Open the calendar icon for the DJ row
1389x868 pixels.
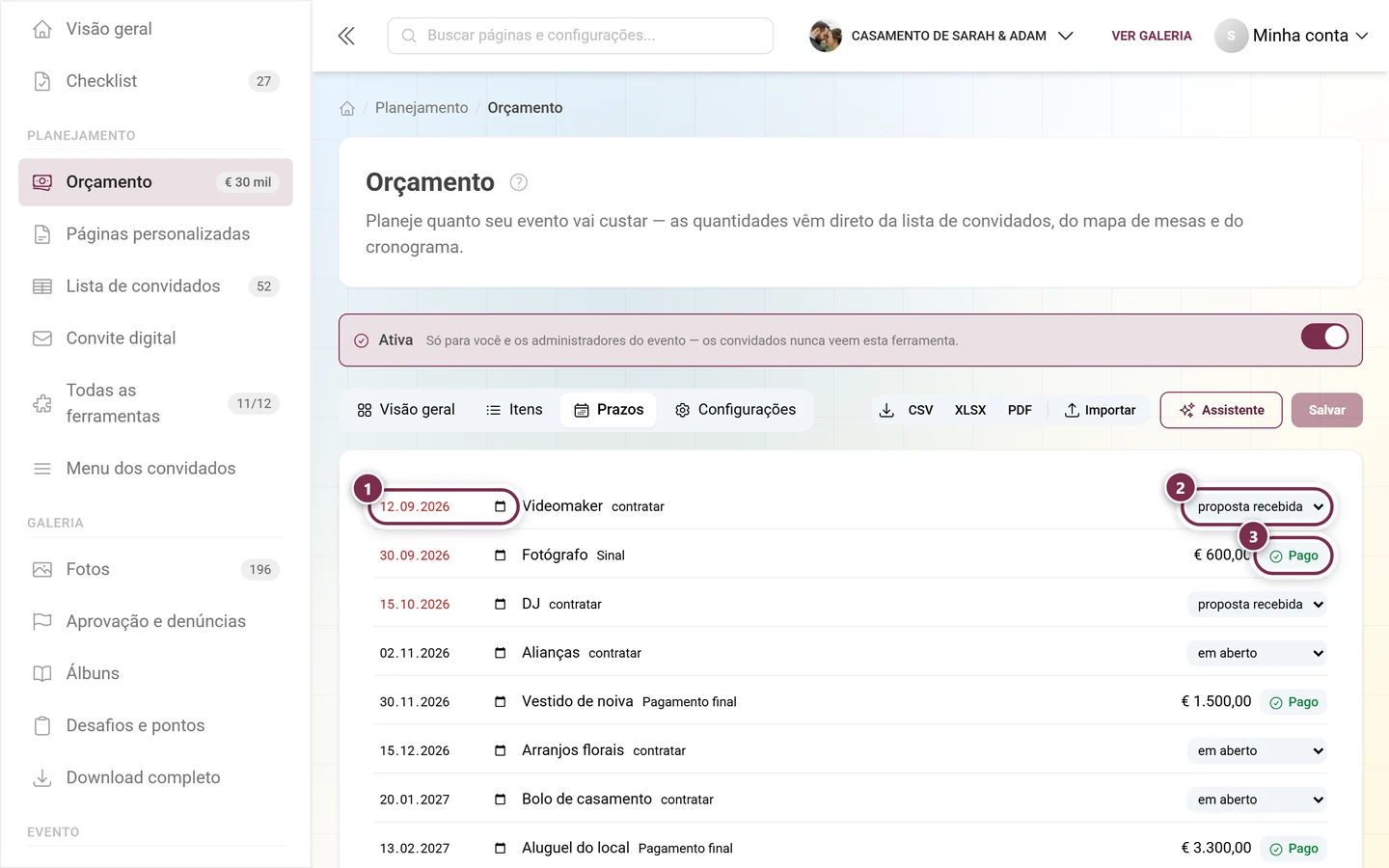tap(500, 604)
